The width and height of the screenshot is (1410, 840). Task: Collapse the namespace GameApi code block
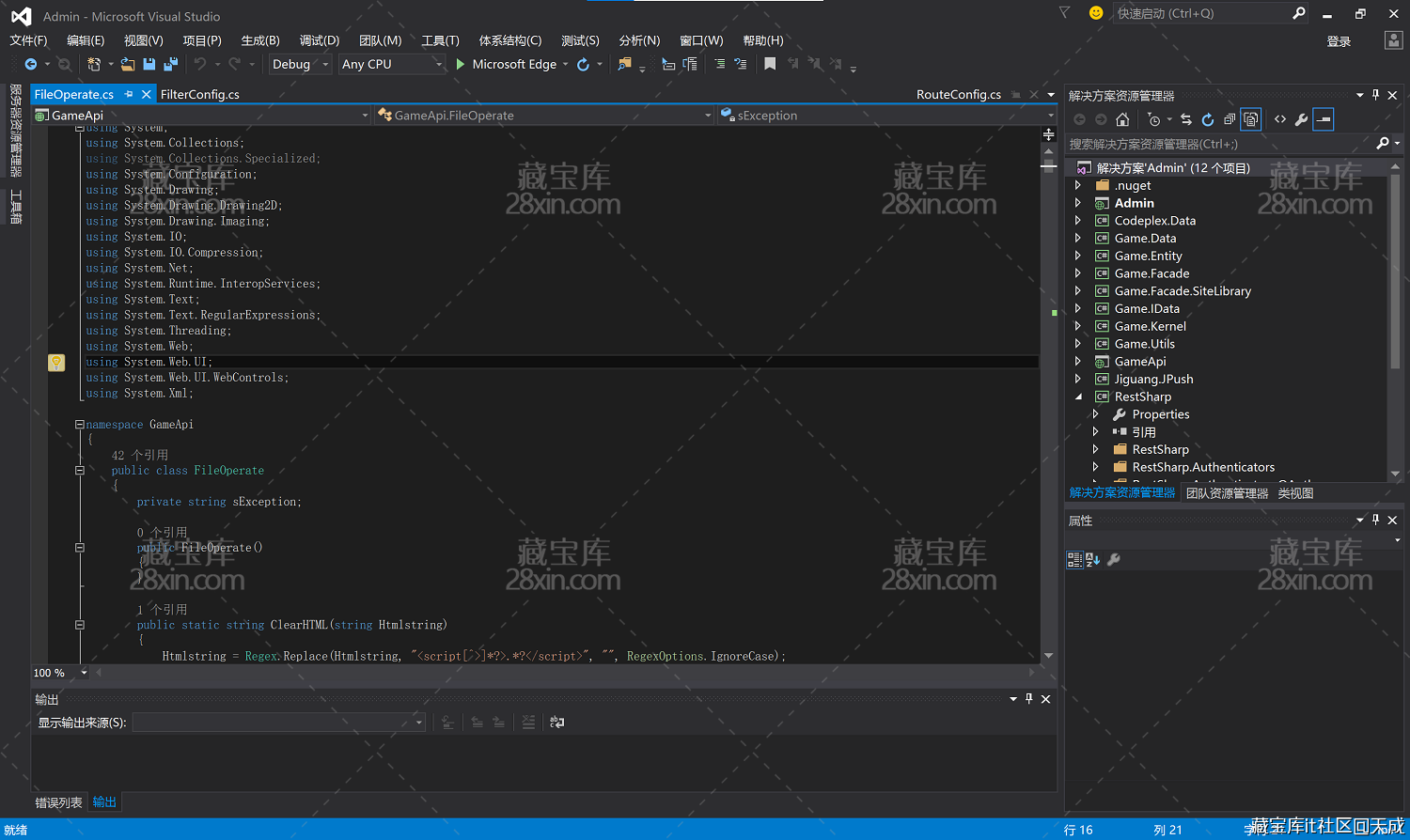click(x=80, y=425)
